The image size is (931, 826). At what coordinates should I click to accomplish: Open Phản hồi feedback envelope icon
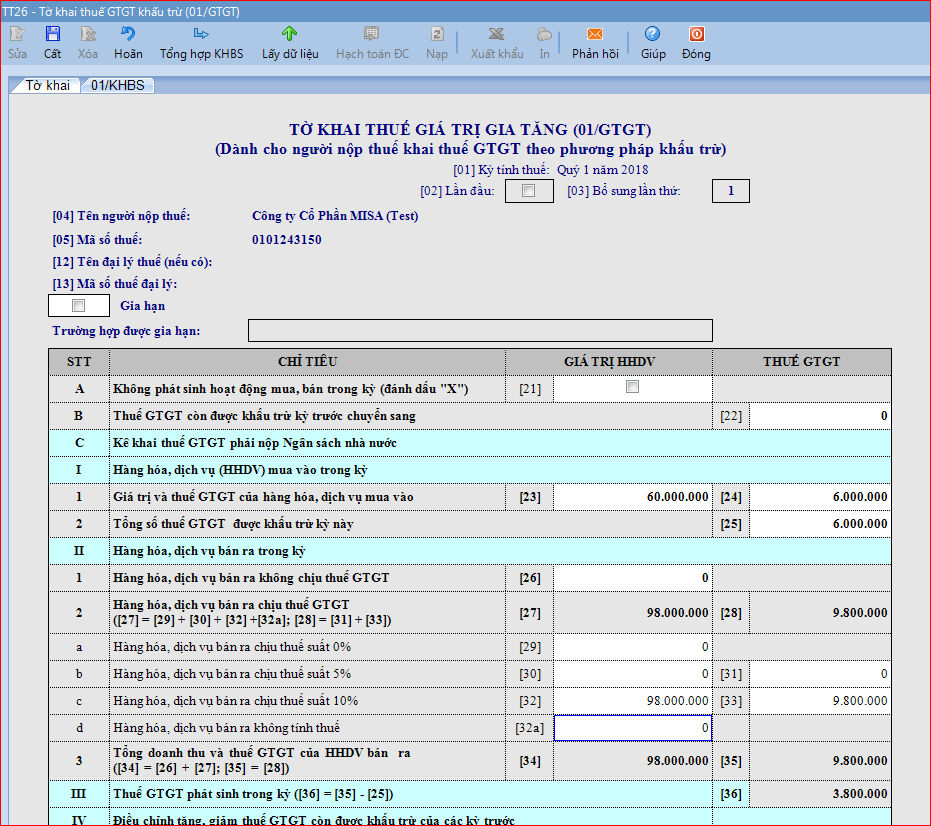coord(595,34)
